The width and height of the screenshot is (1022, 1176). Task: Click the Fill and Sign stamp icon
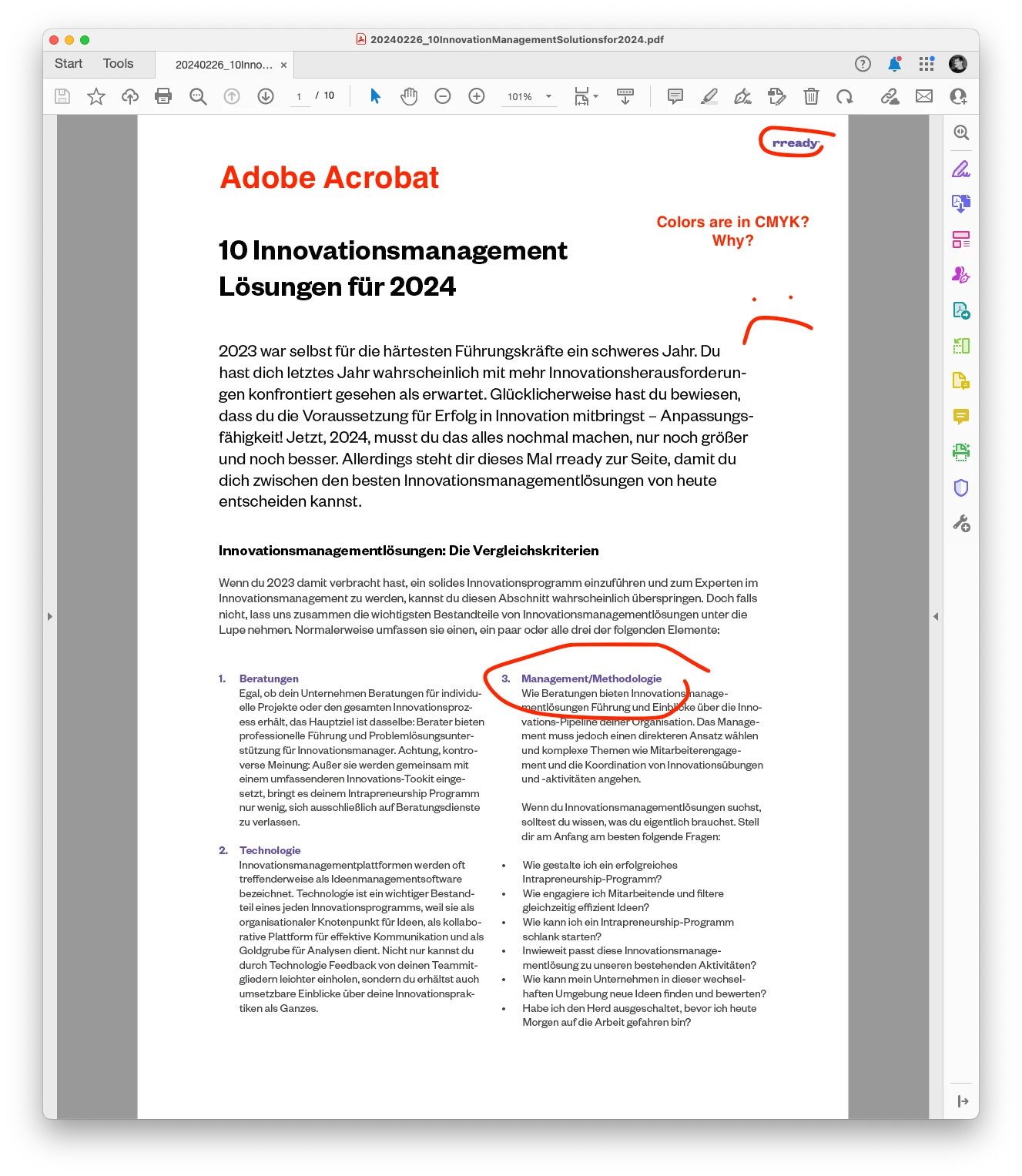[777, 96]
